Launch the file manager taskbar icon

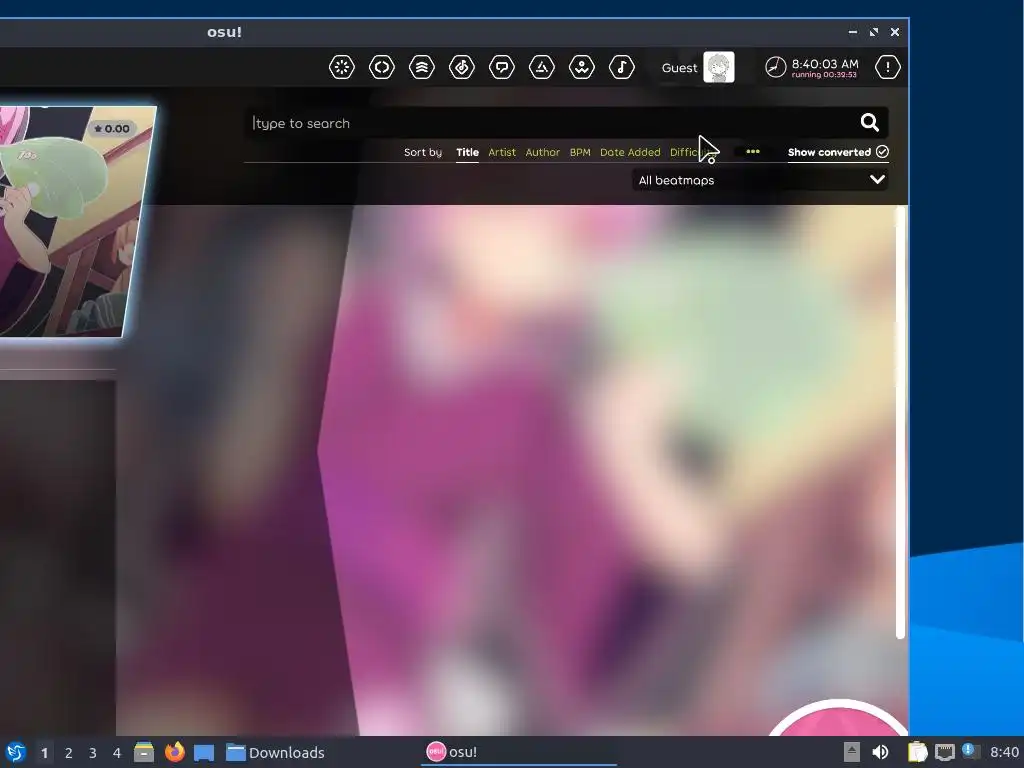[x=144, y=752]
